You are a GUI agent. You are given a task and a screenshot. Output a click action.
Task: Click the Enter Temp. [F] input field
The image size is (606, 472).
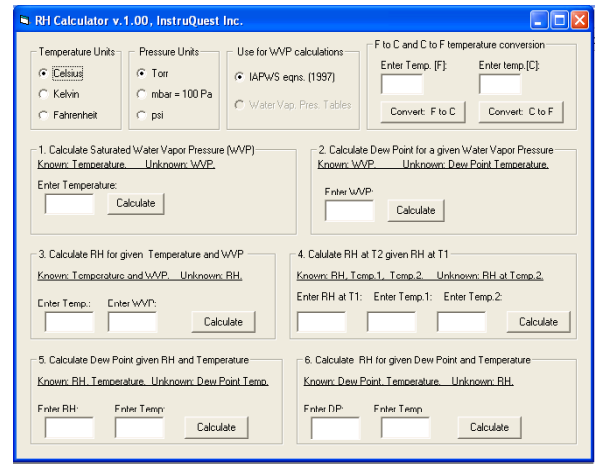tap(402, 84)
